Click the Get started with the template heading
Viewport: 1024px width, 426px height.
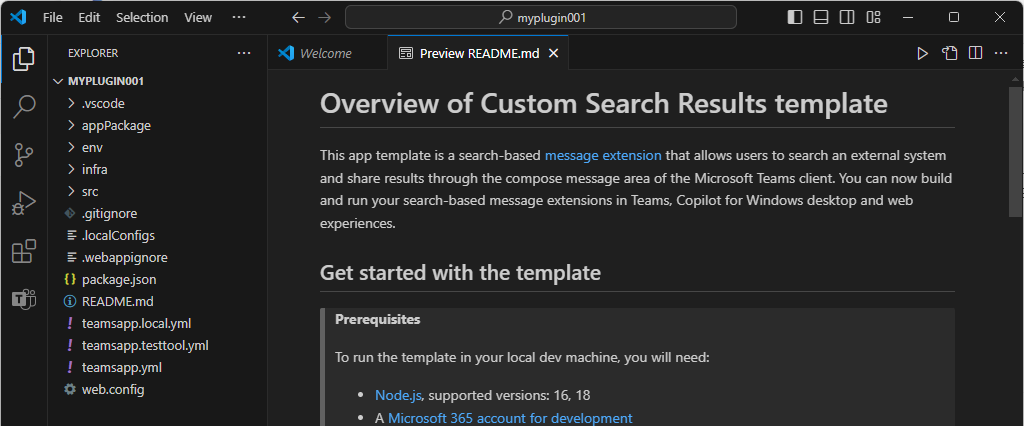pos(460,272)
